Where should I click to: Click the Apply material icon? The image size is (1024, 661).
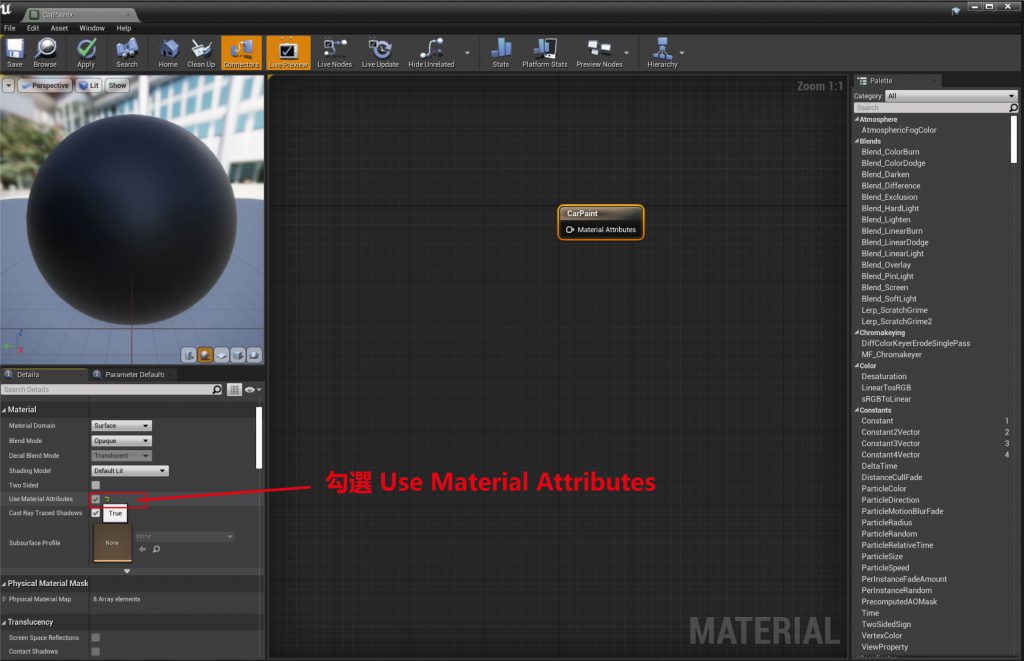pyautogui.click(x=86, y=52)
